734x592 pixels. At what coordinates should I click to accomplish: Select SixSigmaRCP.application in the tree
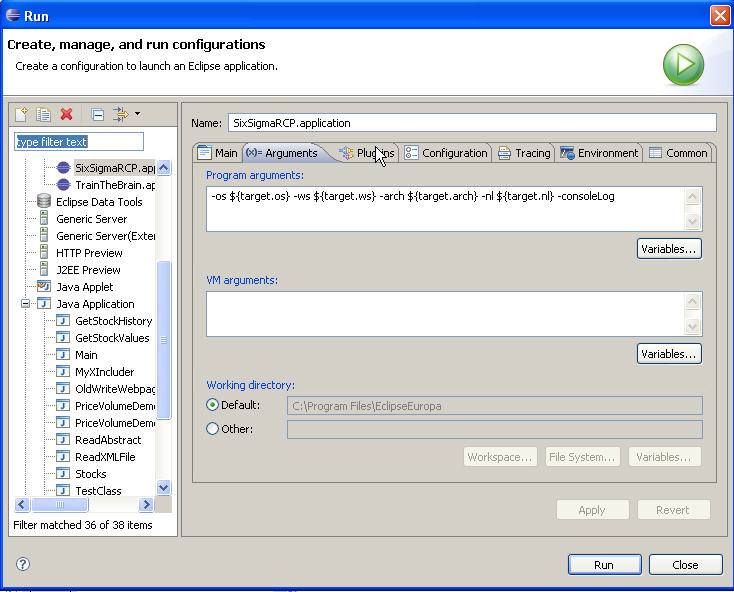(115, 168)
